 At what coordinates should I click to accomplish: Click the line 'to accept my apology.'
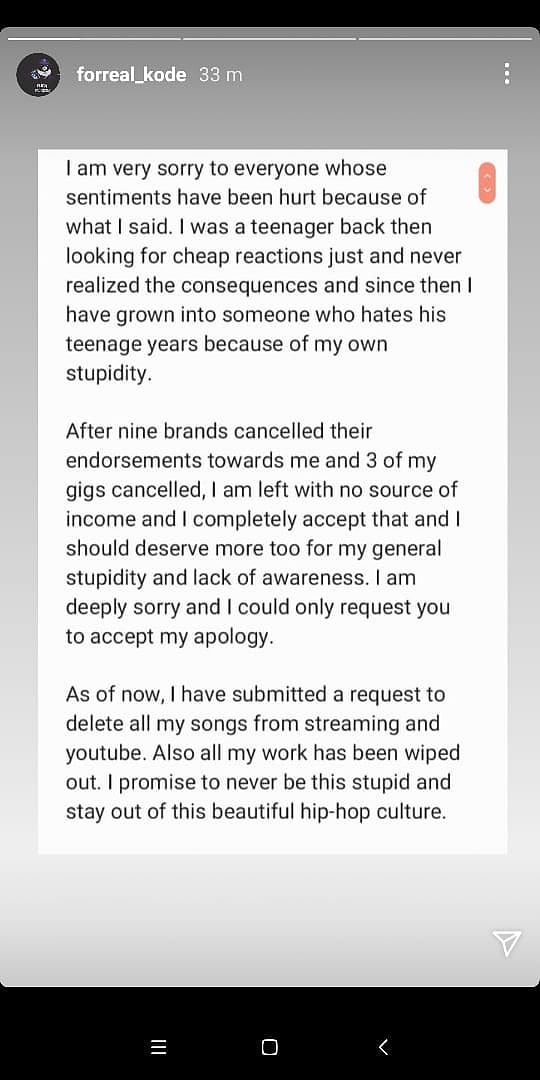169,637
